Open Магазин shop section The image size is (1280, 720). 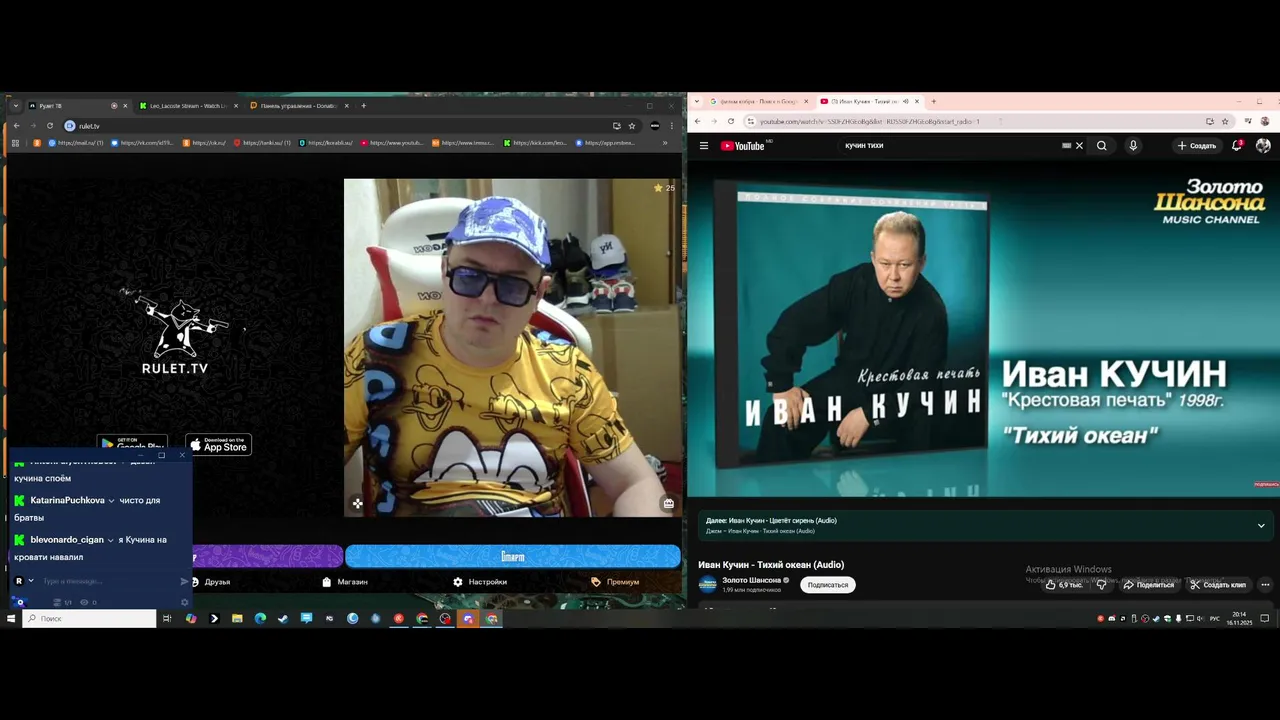345,582
